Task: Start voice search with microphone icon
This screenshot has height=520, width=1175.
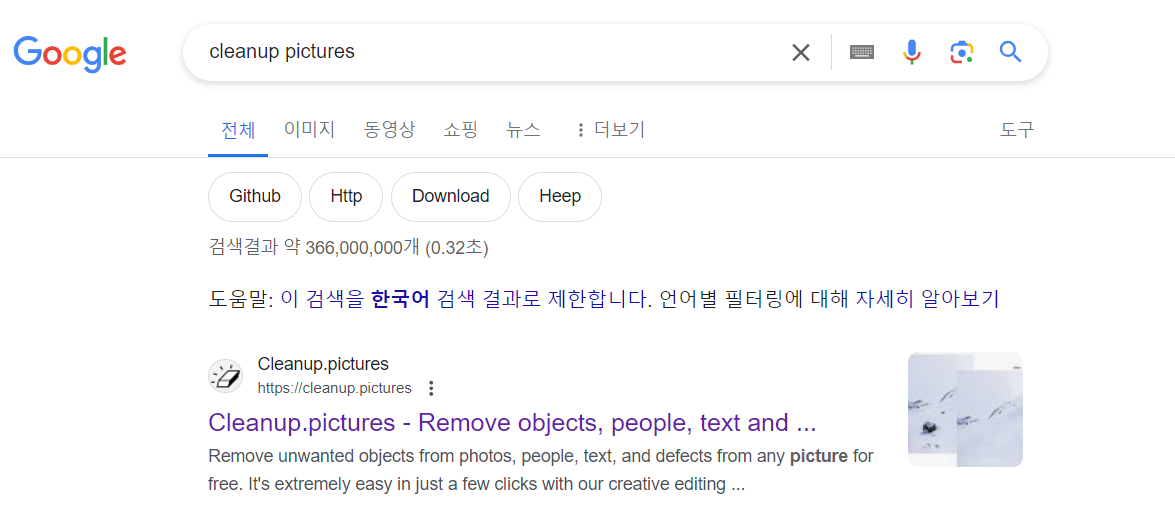Action: (911, 52)
